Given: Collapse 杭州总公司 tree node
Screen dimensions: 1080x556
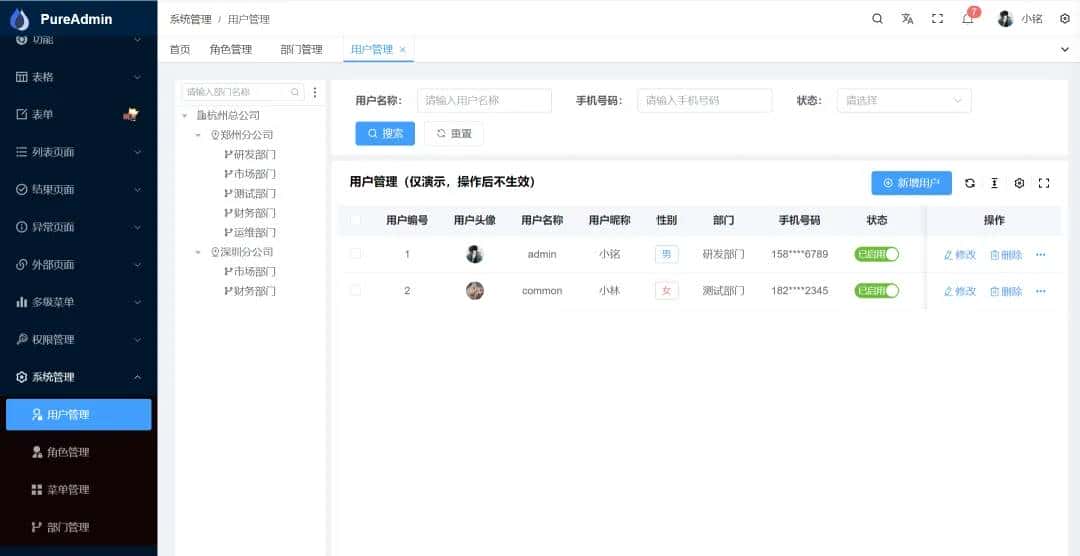Looking at the screenshot, I should coord(185,116).
